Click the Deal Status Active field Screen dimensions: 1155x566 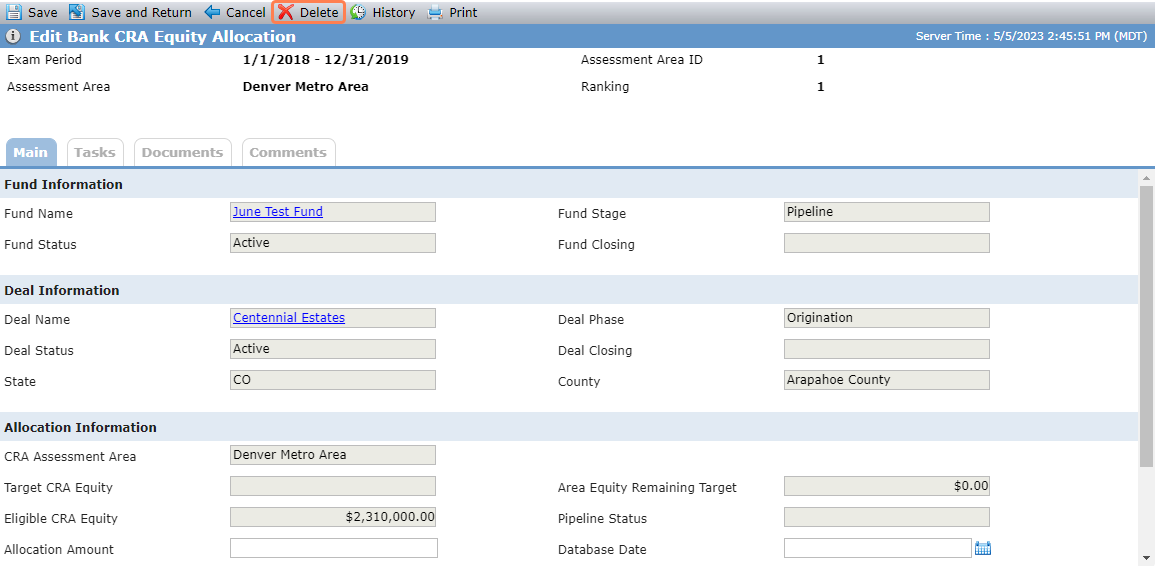(x=333, y=349)
